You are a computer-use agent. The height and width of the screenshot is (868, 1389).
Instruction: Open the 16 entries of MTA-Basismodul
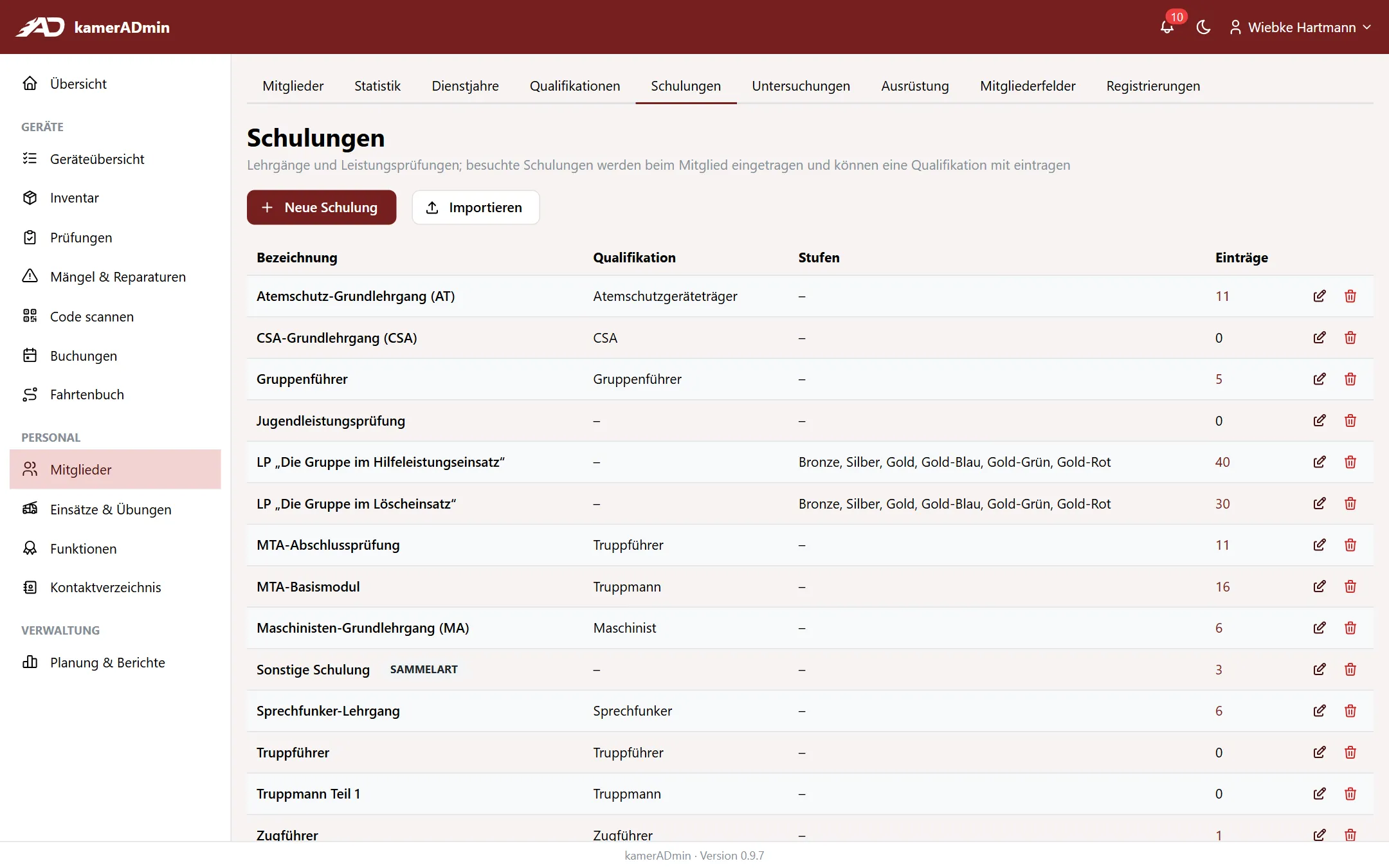[1222, 586]
